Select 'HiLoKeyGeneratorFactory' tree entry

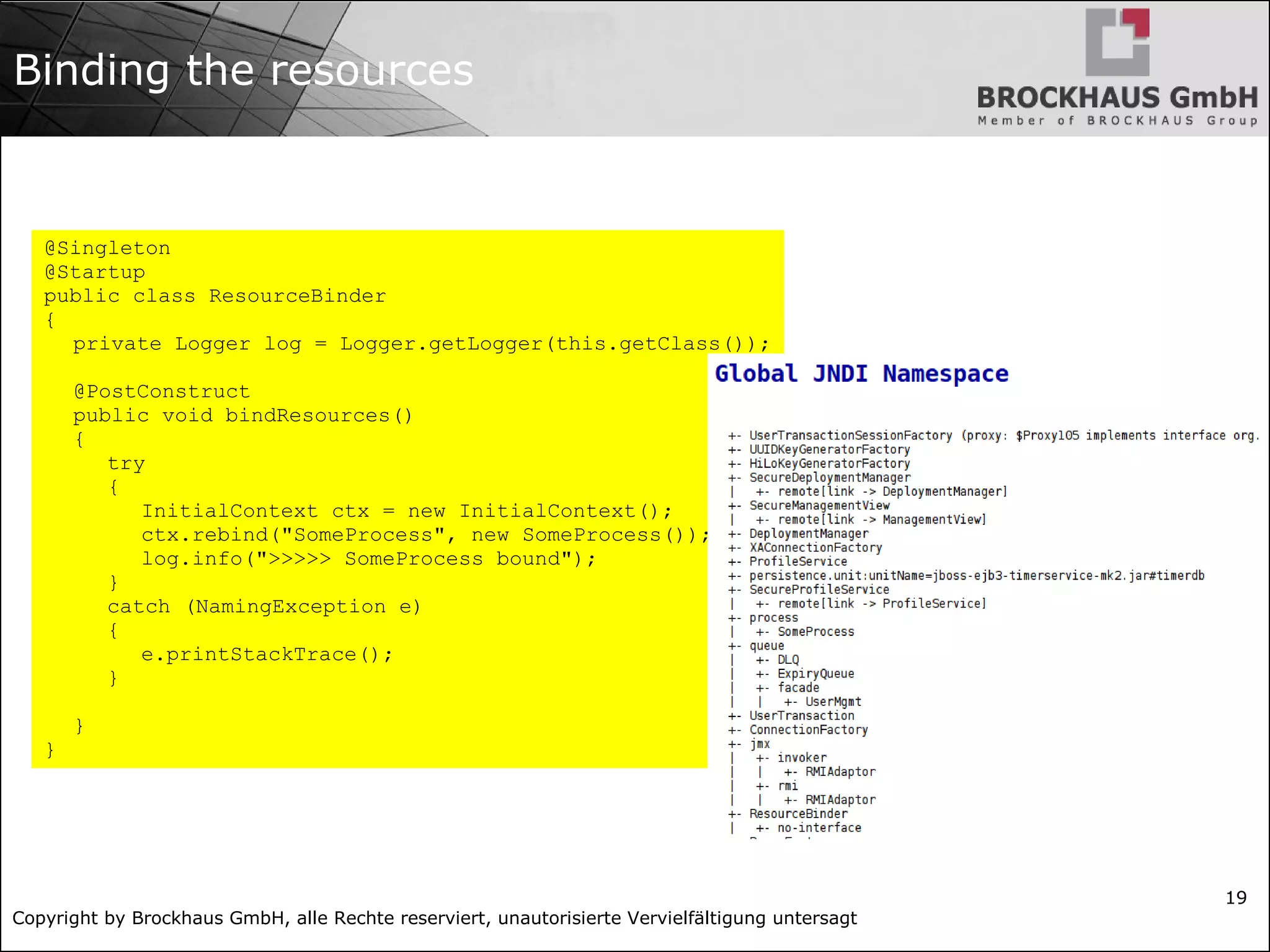point(829,464)
